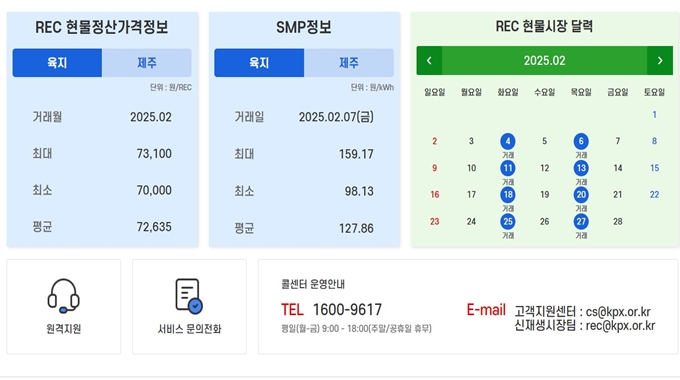Select 육지 tab in SMP정보 panel
The width and height of the screenshot is (680, 380).
click(259, 63)
